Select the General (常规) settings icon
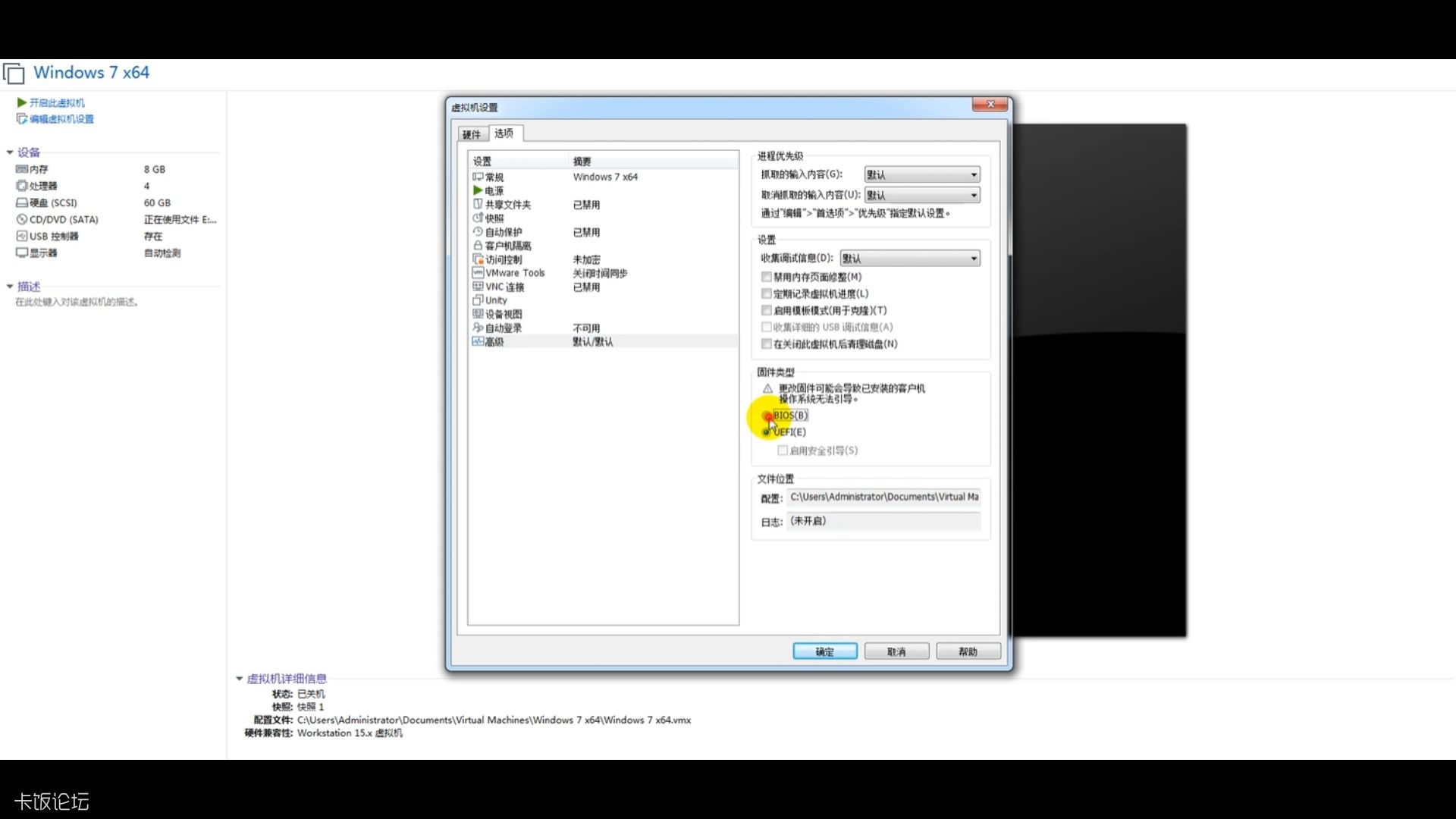This screenshot has width=1456, height=819. [x=478, y=177]
